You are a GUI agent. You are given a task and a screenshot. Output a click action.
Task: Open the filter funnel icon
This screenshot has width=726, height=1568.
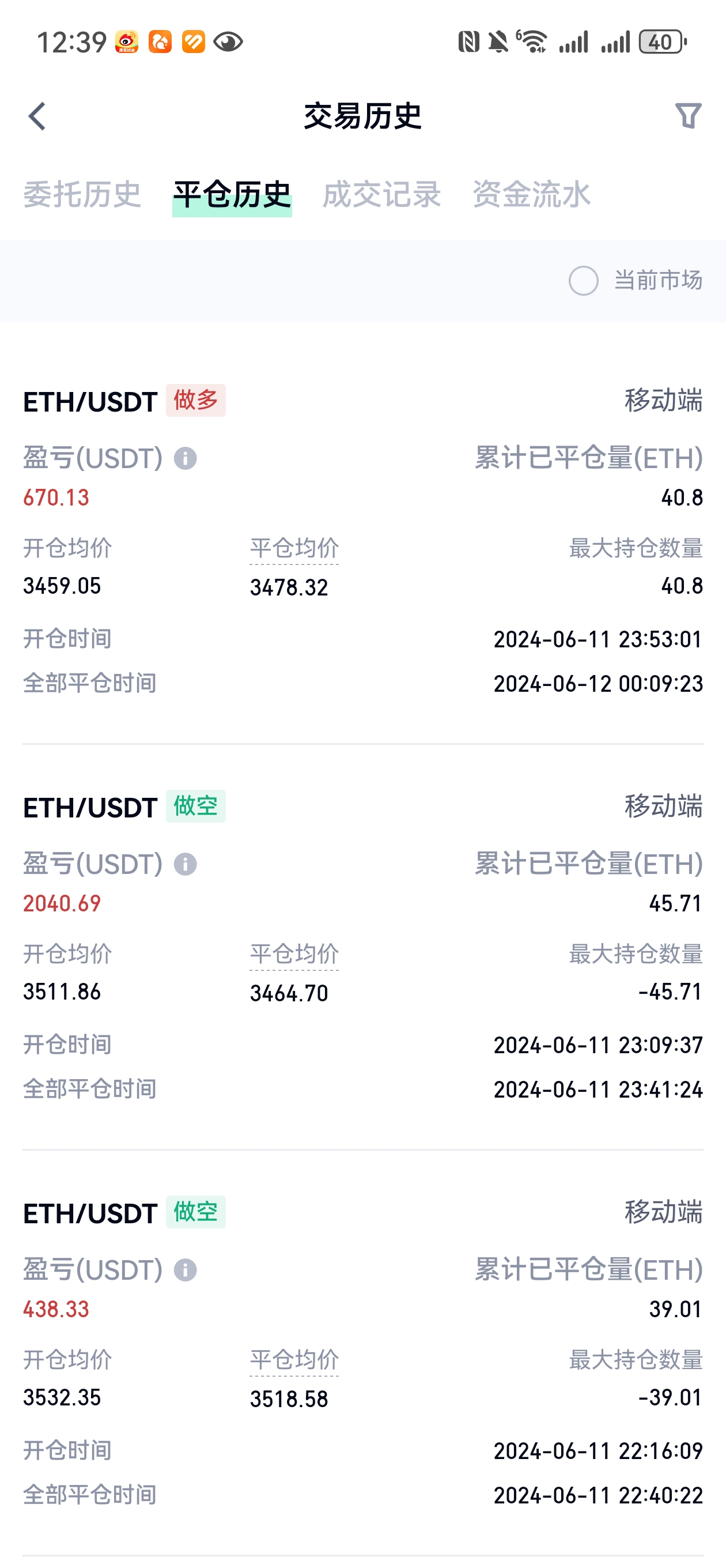click(689, 116)
